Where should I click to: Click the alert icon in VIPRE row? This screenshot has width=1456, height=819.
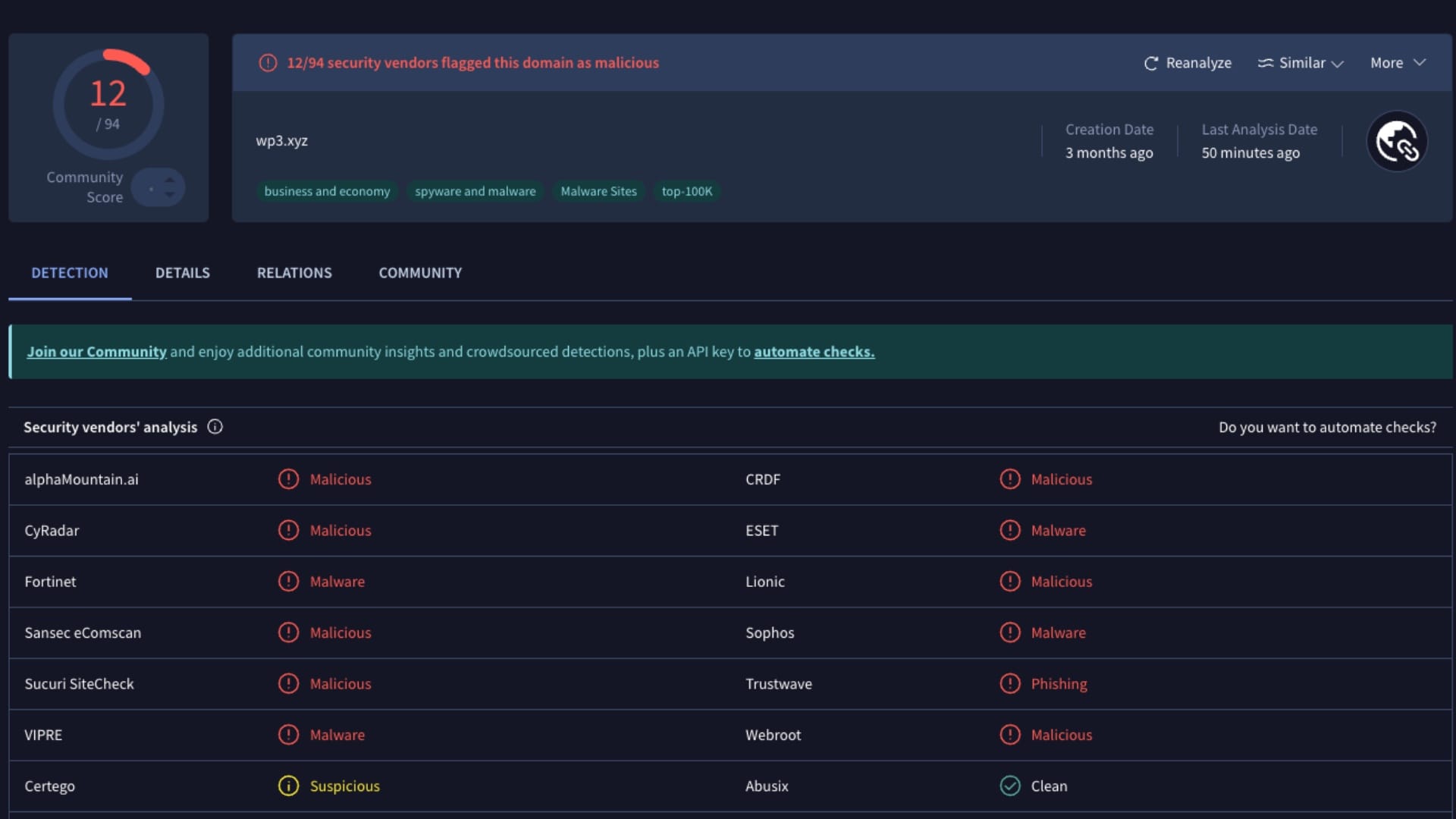point(288,735)
